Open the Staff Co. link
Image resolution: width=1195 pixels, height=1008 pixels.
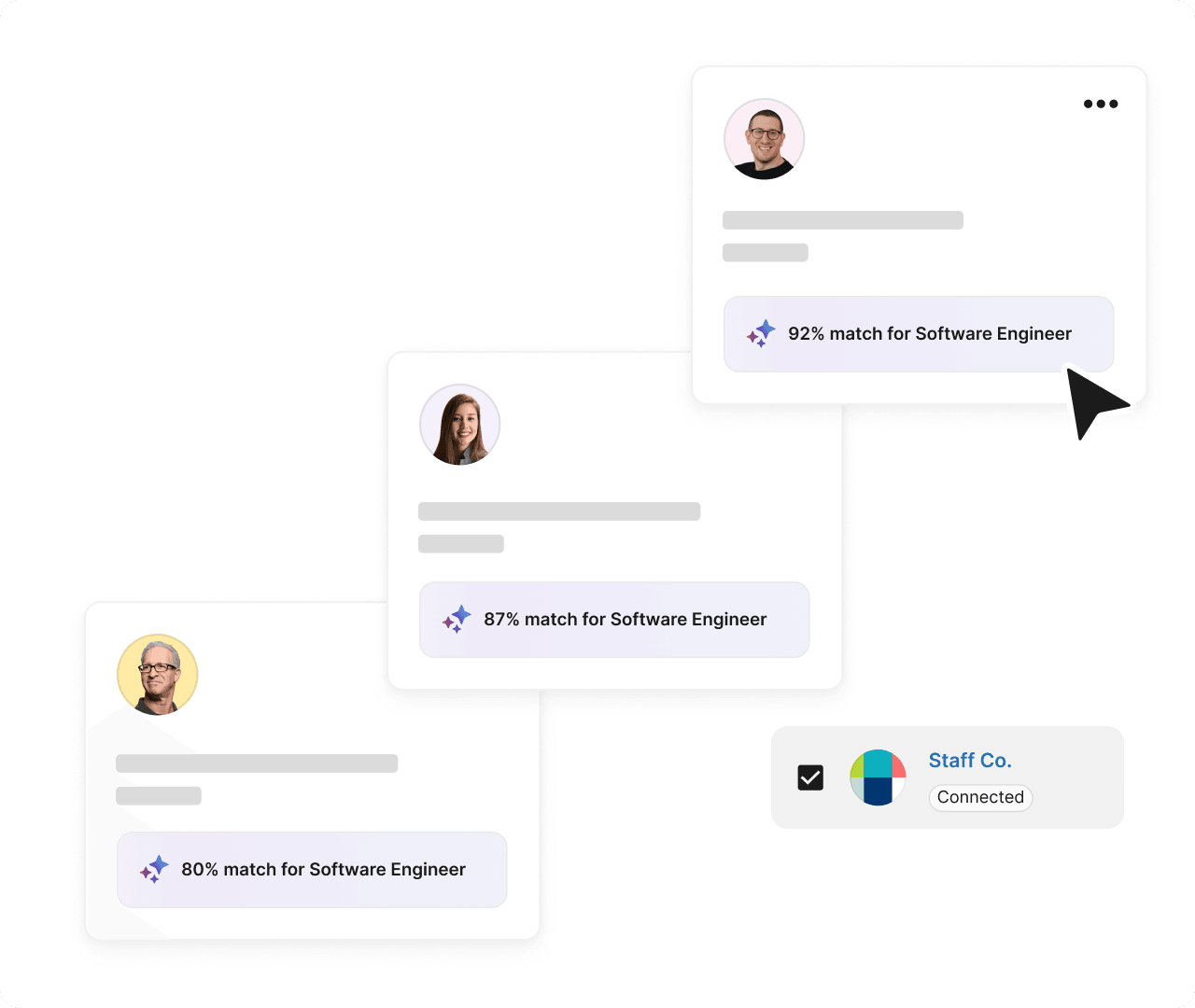[969, 761]
